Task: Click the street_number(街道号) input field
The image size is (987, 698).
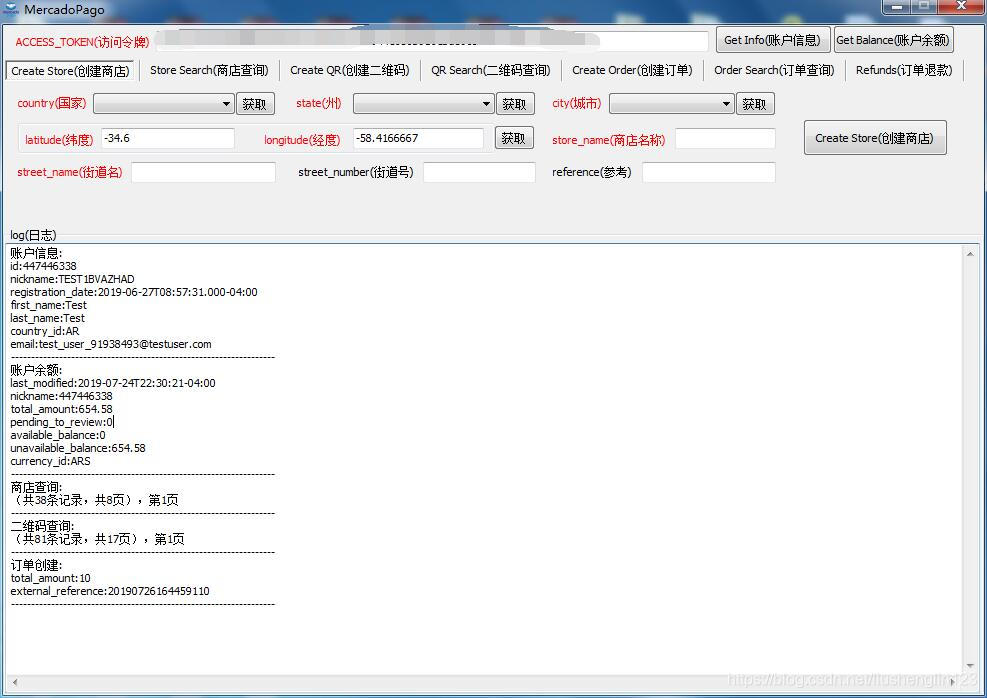Action: tap(479, 172)
